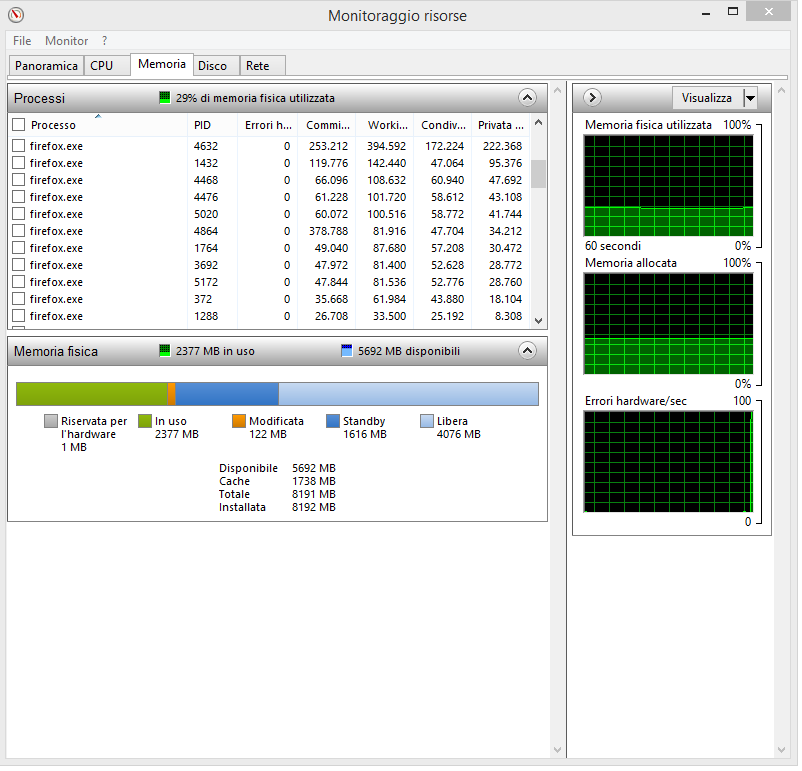This screenshot has width=802, height=771.
Task: Click the Commit value 378.788 for PID 4864
Action: [x=330, y=232]
